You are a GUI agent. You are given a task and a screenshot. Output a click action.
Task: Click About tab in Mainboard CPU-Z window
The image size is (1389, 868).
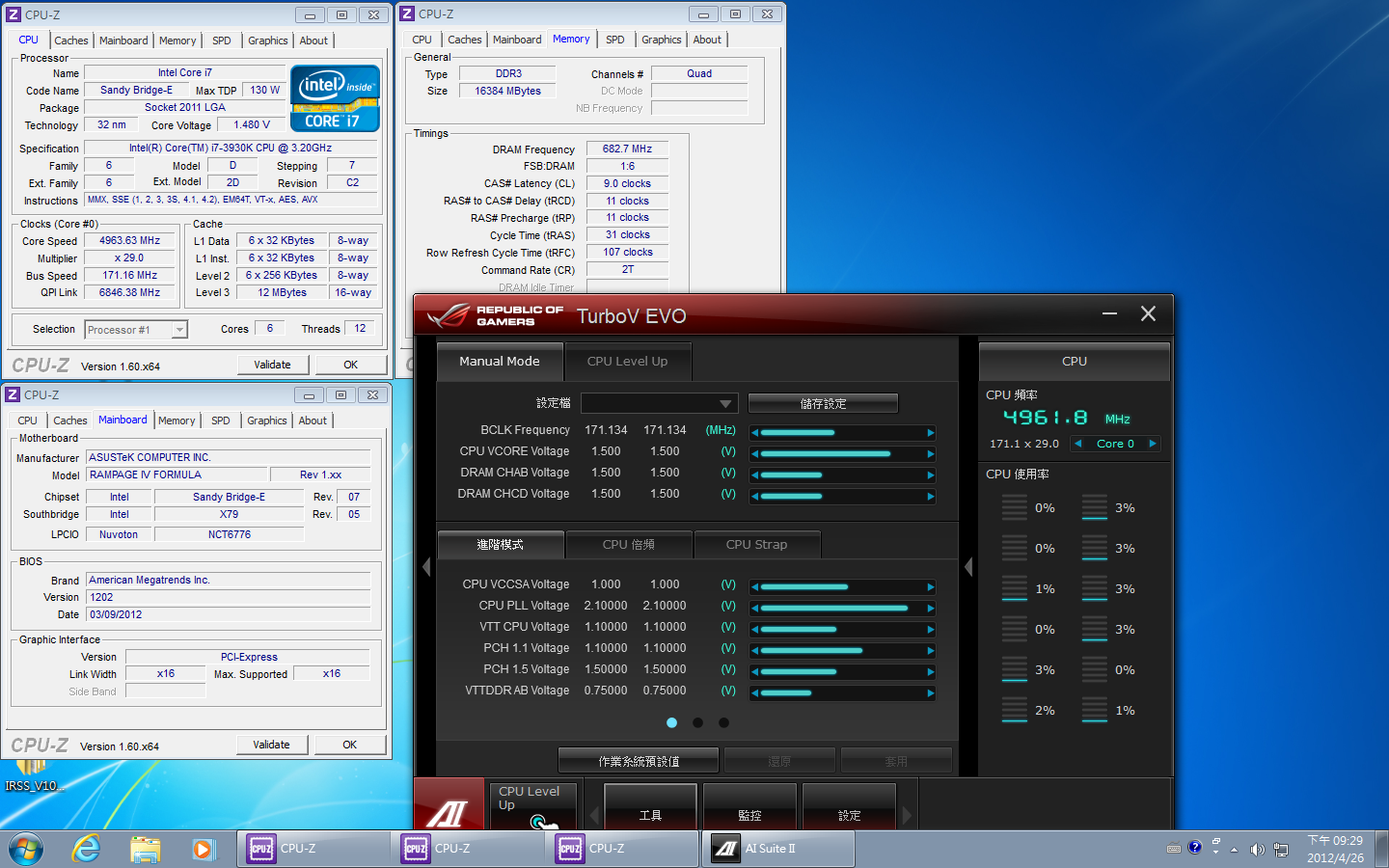(x=313, y=420)
